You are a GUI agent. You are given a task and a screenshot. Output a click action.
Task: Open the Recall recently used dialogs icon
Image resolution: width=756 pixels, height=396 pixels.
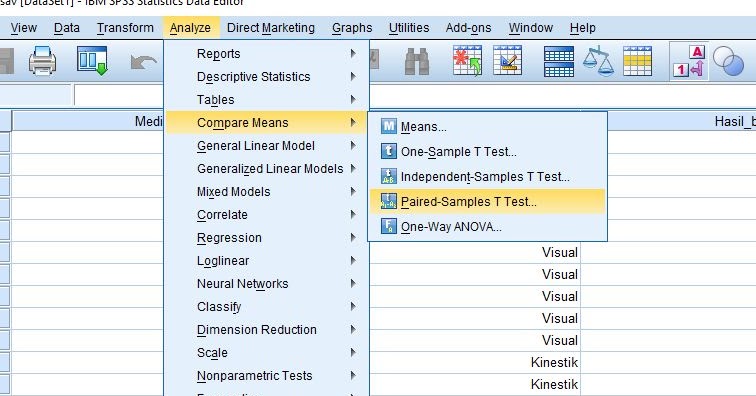tap(92, 61)
